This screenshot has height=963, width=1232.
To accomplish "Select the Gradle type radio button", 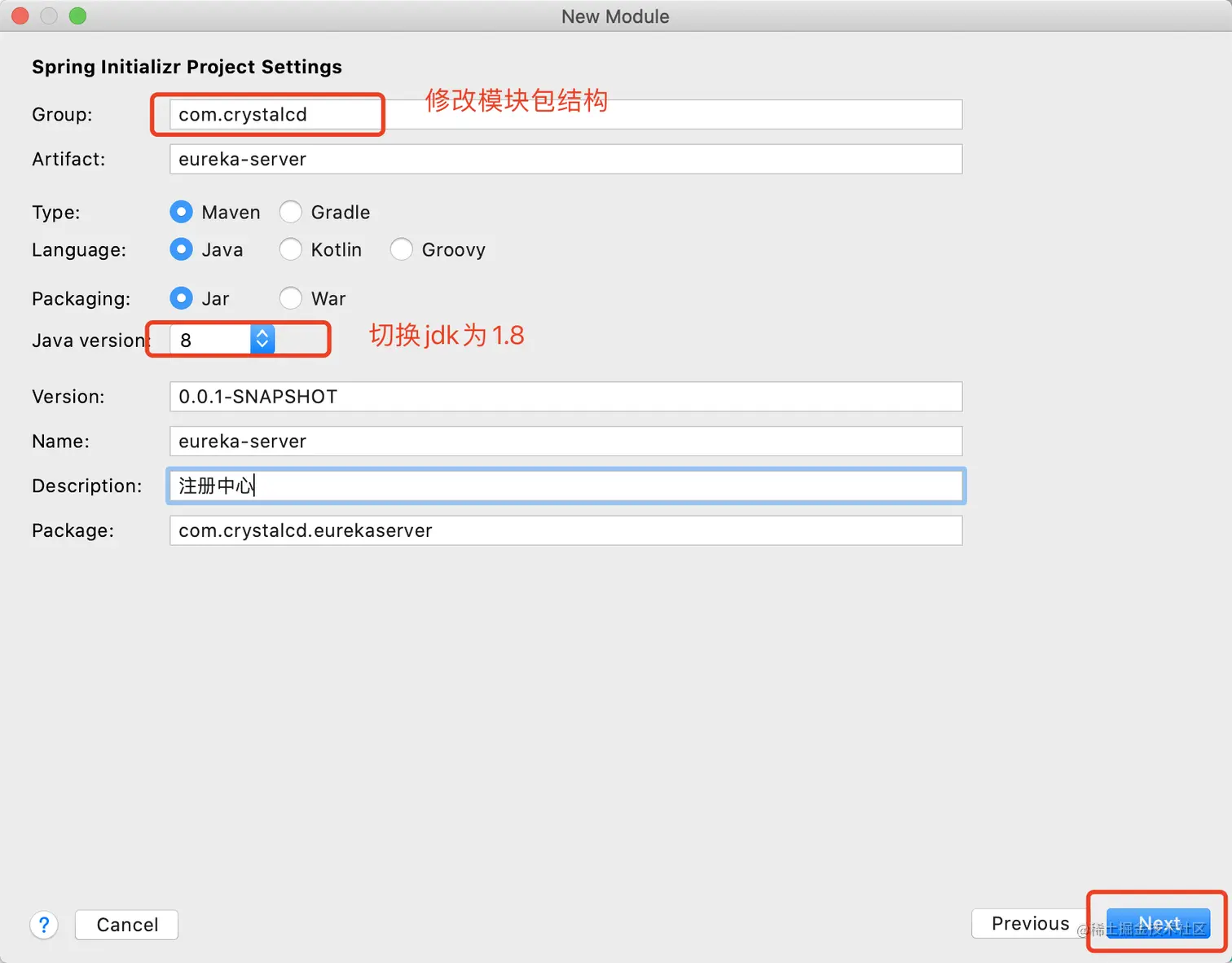I will pyautogui.click(x=291, y=212).
